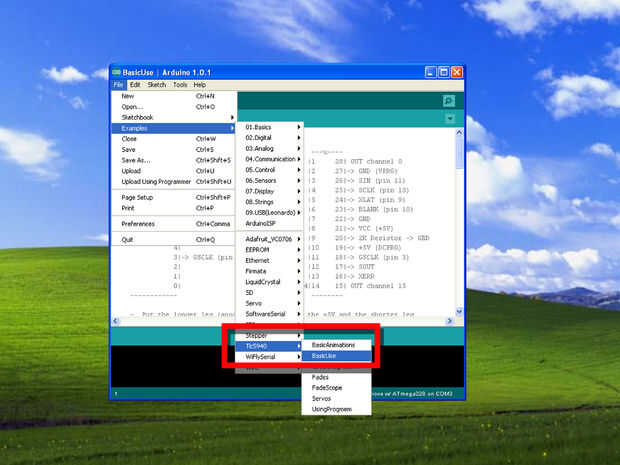Image resolution: width=620 pixels, height=465 pixels.
Task: Choose New from the File menu
Action: [174, 96]
